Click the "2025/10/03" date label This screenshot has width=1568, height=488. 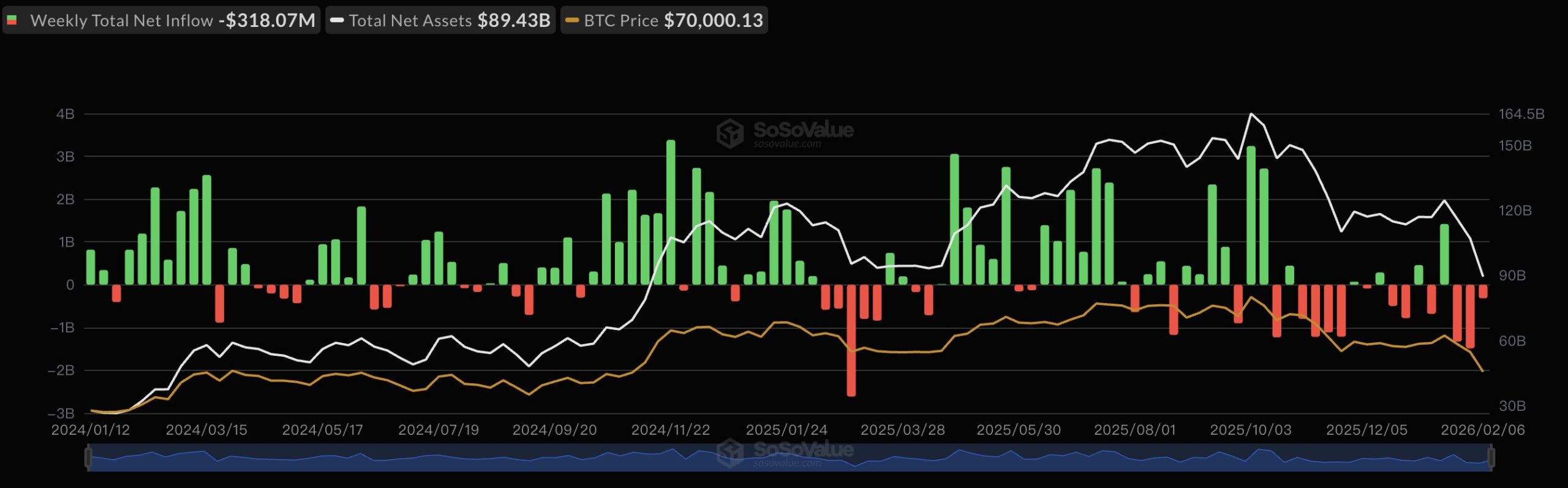coord(1251,430)
